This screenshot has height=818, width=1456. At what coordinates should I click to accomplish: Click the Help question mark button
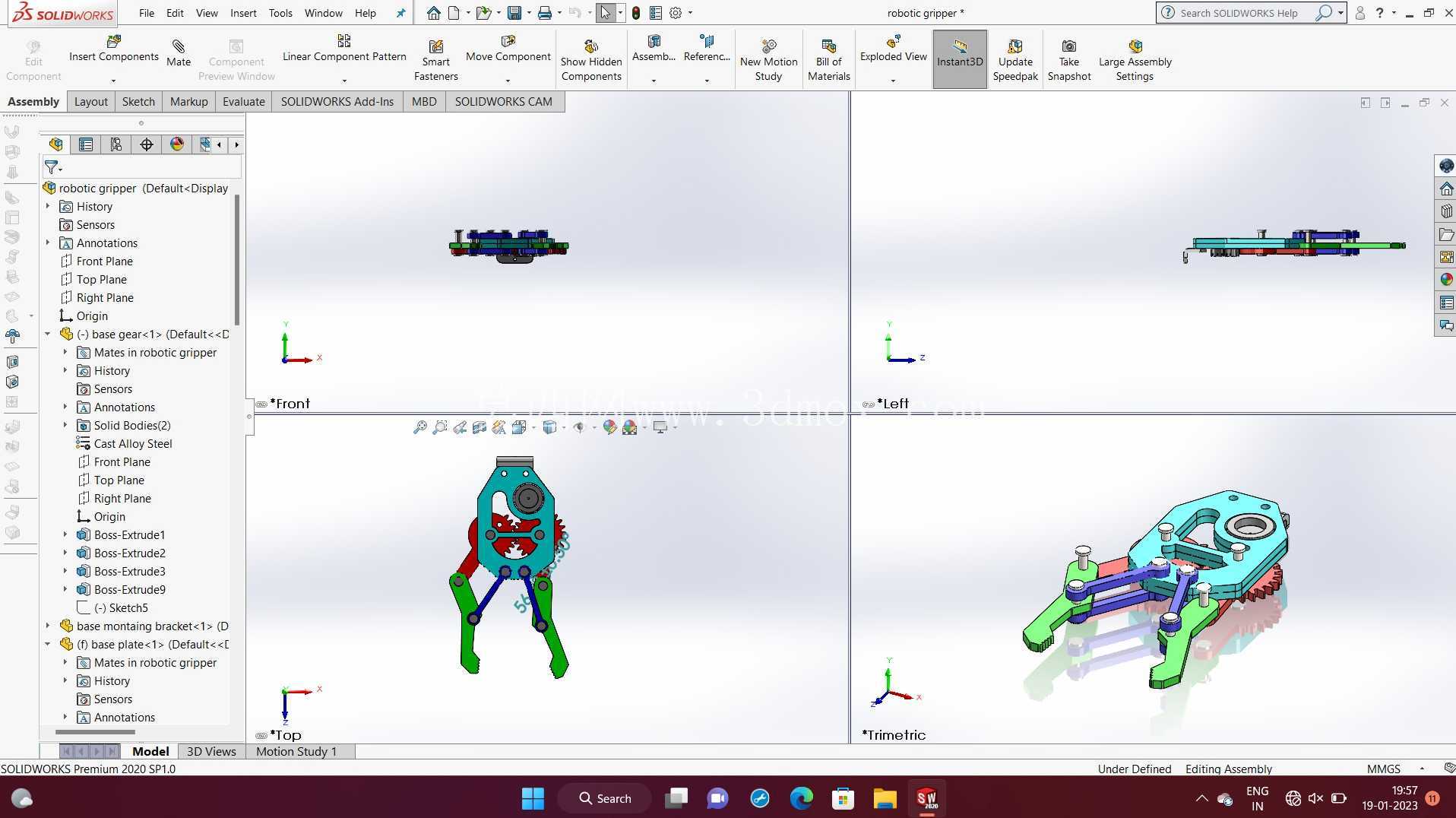click(1379, 13)
